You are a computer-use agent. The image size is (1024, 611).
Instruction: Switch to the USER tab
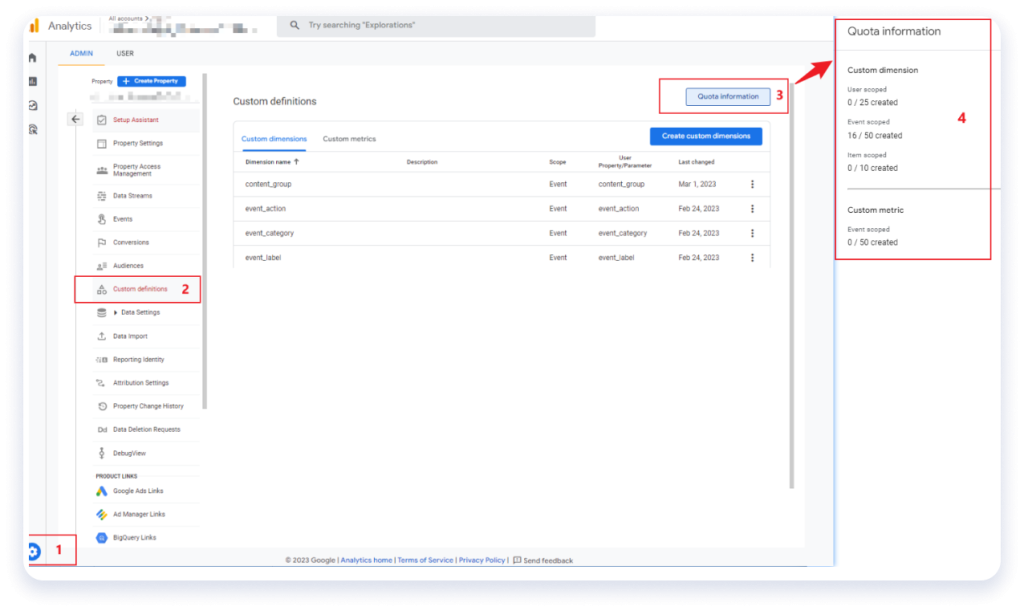click(x=125, y=53)
